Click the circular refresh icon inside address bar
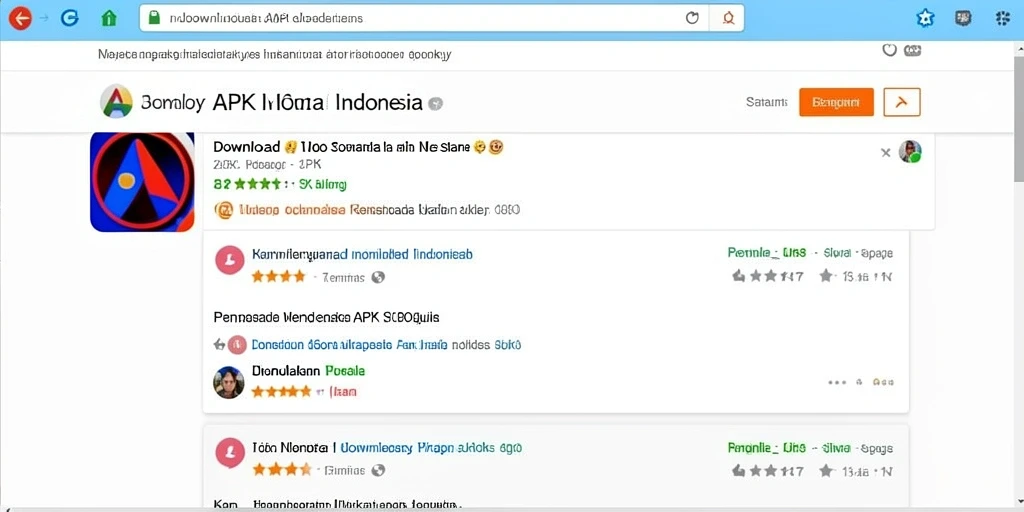The image size is (1024, 512). point(692,18)
